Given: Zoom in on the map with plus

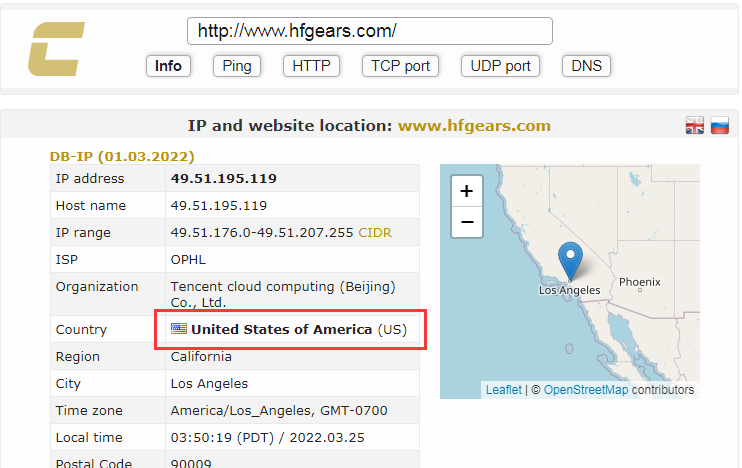Looking at the screenshot, I should pyautogui.click(x=467, y=191).
